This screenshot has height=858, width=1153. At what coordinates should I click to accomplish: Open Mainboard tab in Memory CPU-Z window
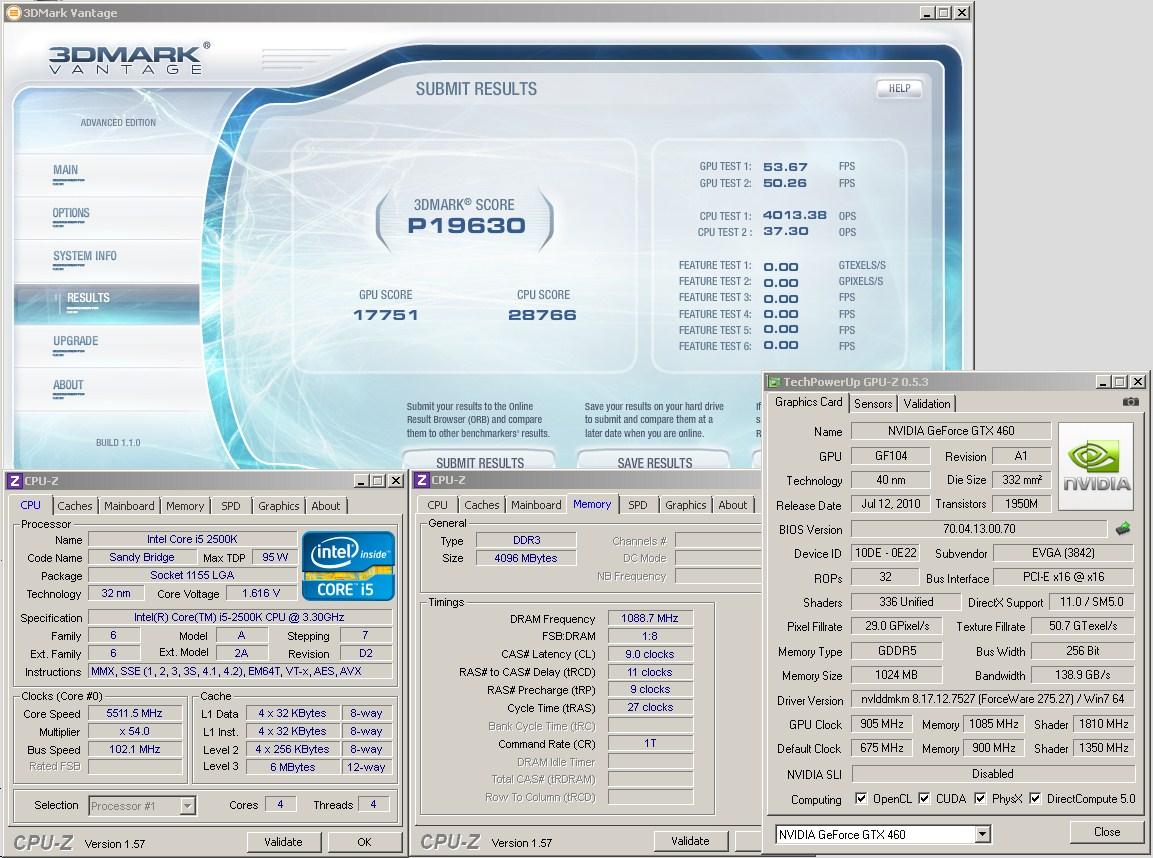tap(536, 505)
